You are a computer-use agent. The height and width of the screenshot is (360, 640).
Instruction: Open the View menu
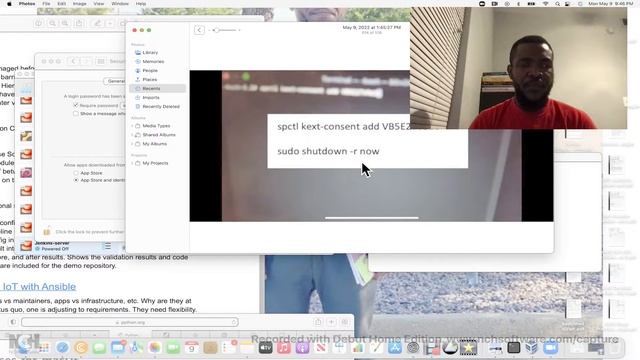click(98, 4)
